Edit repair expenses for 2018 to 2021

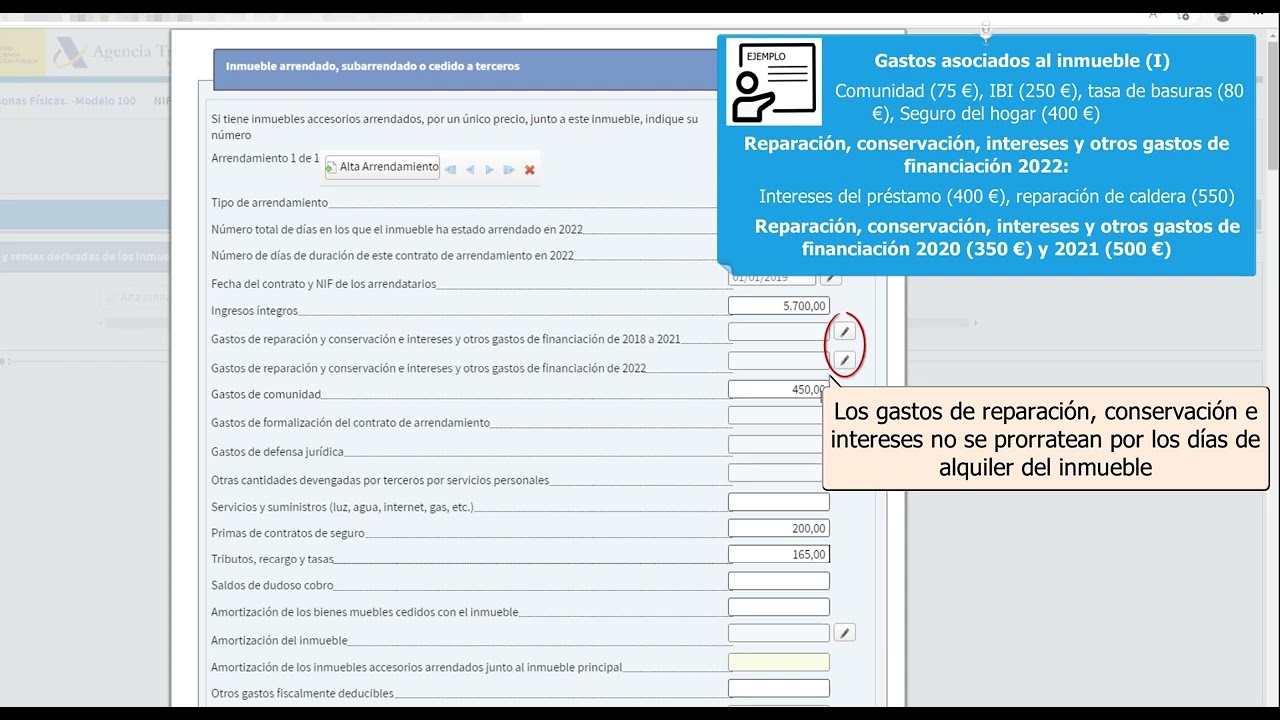tap(844, 332)
